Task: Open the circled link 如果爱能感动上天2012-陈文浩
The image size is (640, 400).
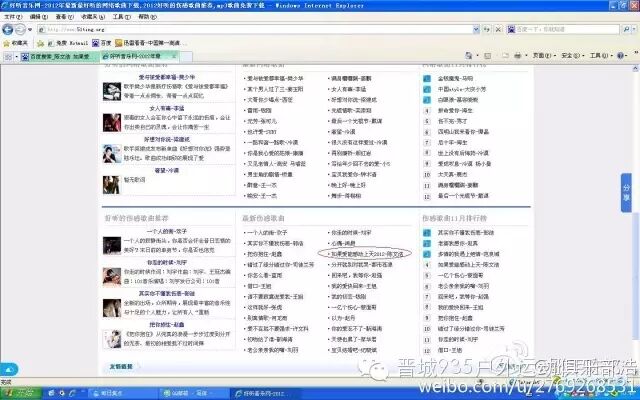Action: 367,254
